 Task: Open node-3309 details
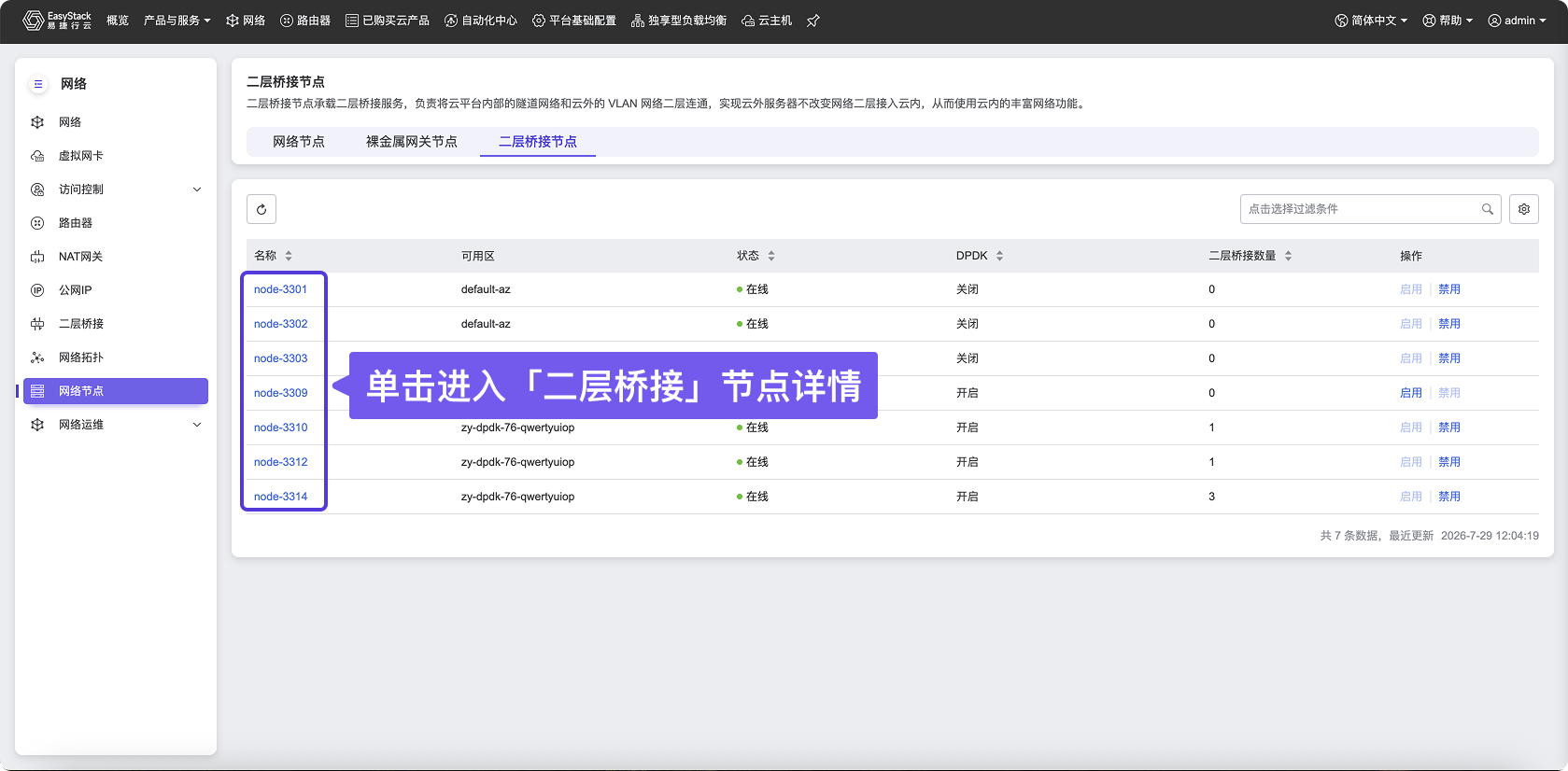coord(280,393)
